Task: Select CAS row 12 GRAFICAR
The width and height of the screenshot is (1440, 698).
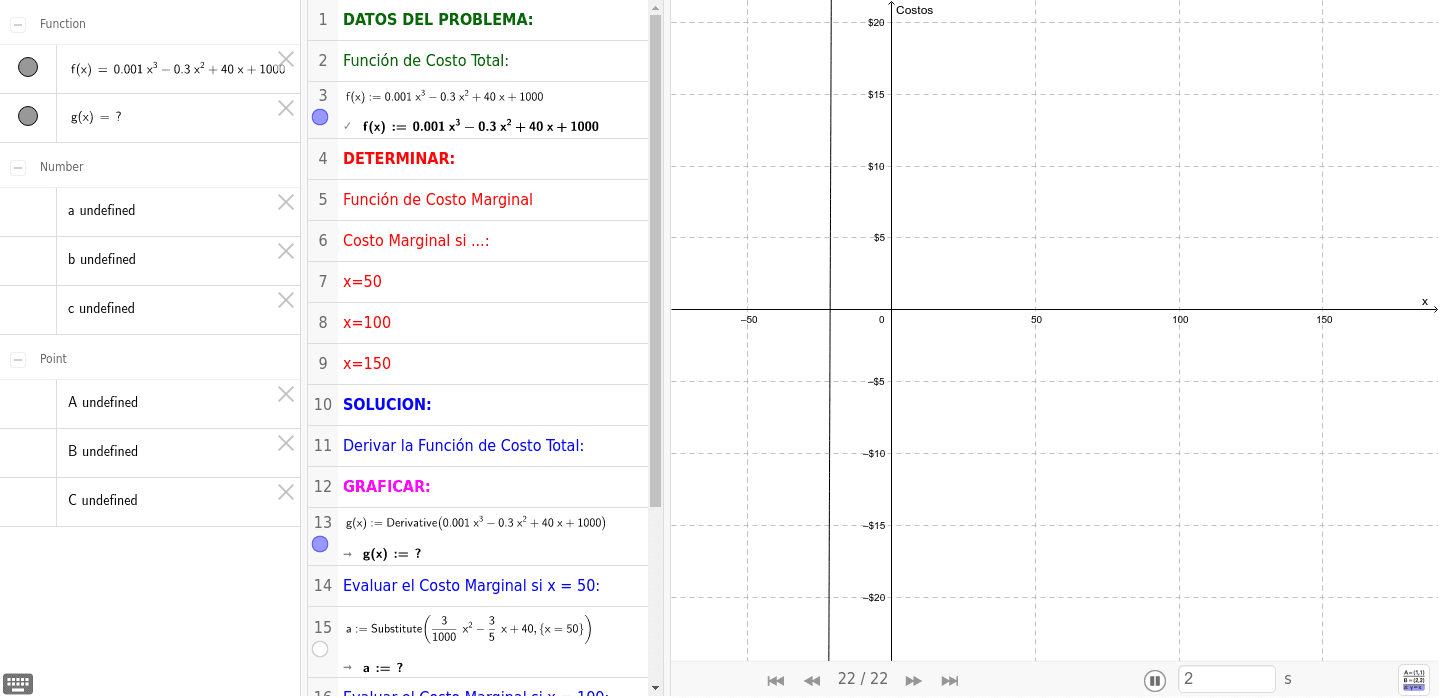Action: pyautogui.click(x=478, y=486)
